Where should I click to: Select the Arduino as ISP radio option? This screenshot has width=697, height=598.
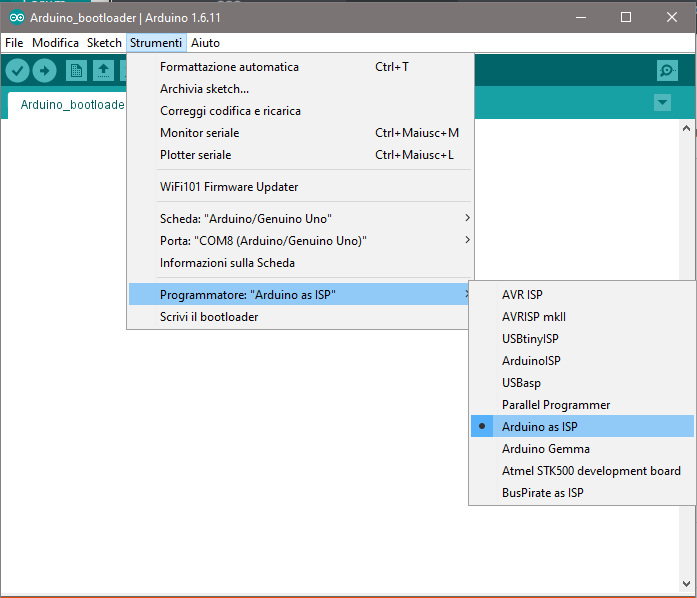(x=582, y=426)
